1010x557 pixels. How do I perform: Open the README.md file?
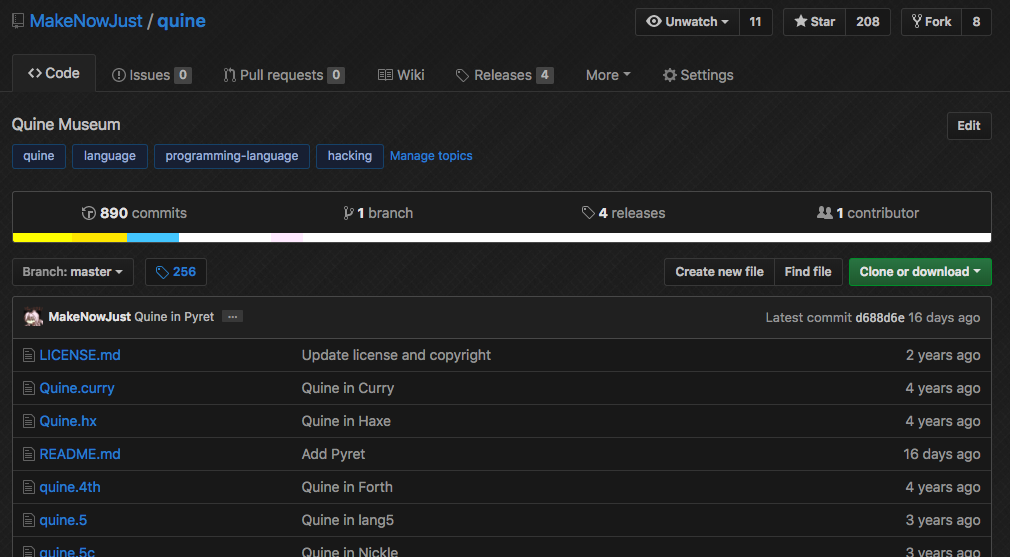click(80, 454)
